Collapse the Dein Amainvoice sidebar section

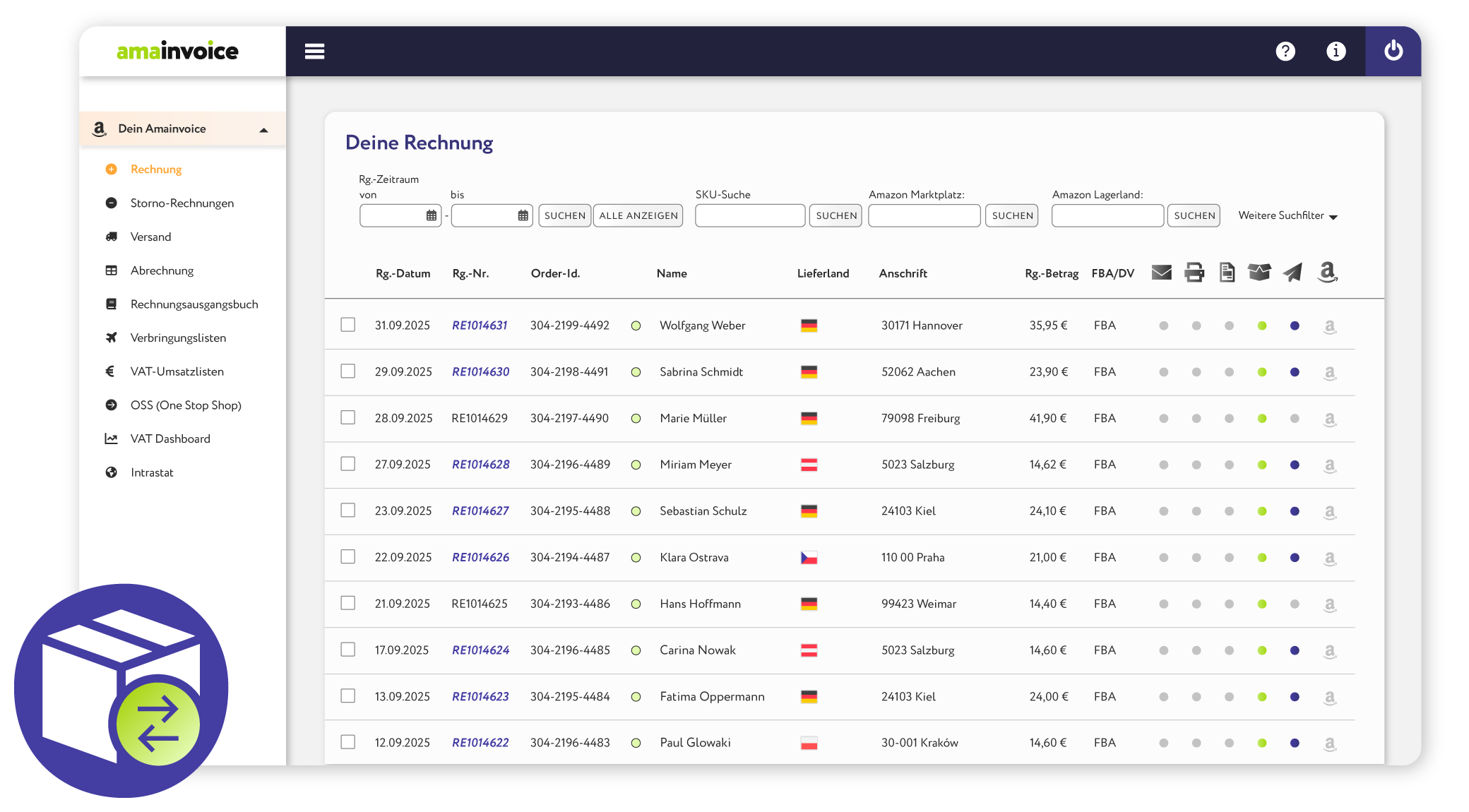[x=263, y=130]
